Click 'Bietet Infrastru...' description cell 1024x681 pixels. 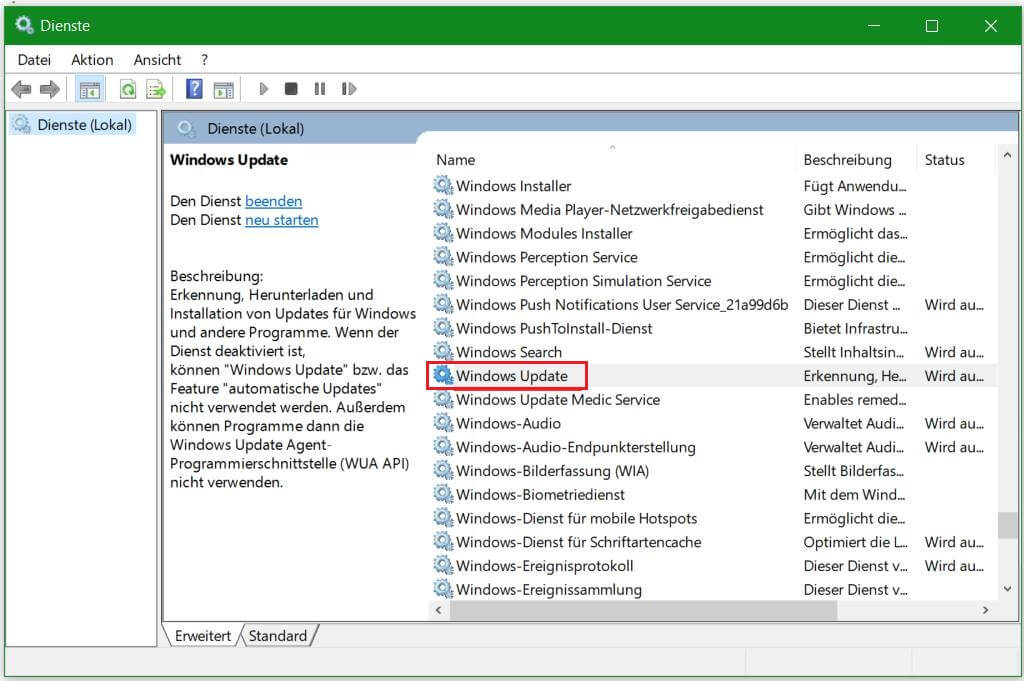tap(856, 328)
